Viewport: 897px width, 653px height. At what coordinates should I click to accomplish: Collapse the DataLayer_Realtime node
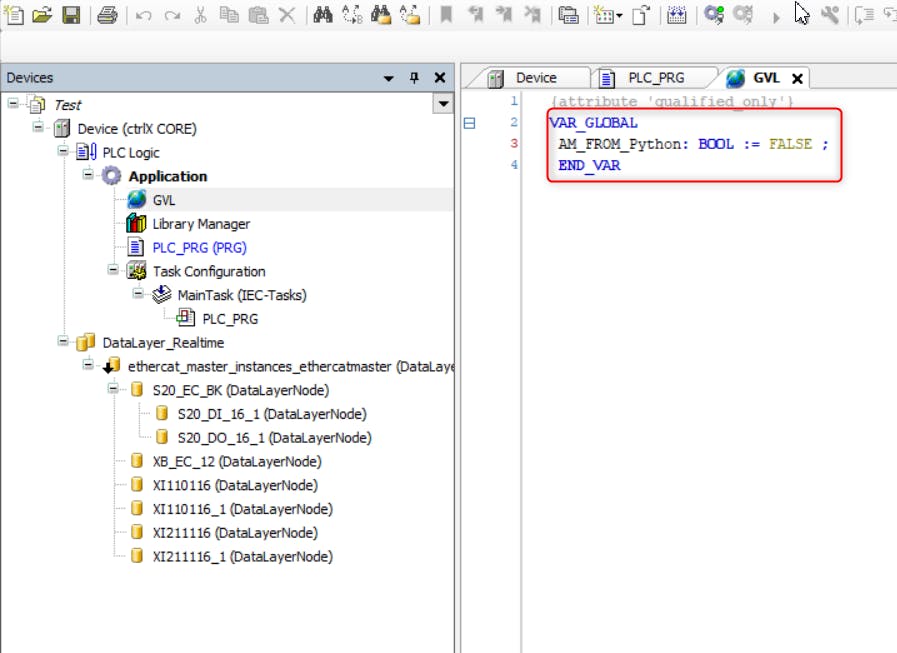(63, 341)
